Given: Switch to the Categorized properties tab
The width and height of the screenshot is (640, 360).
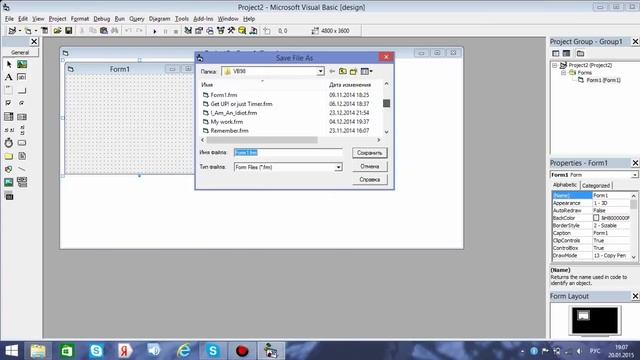Looking at the screenshot, I should (596, 185).
